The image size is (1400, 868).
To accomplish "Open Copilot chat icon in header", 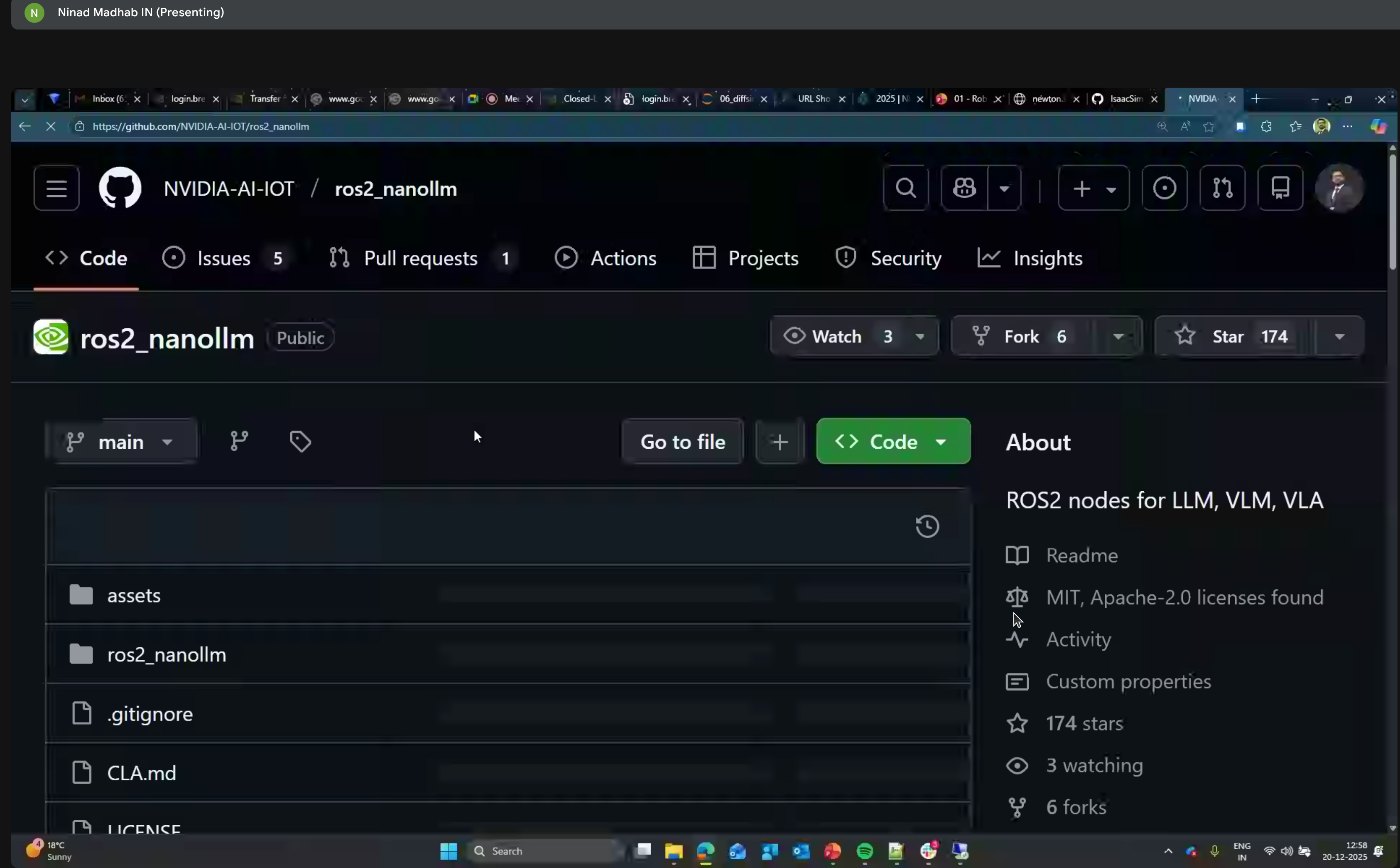I will pyautogui.click(x=964, y=188).
